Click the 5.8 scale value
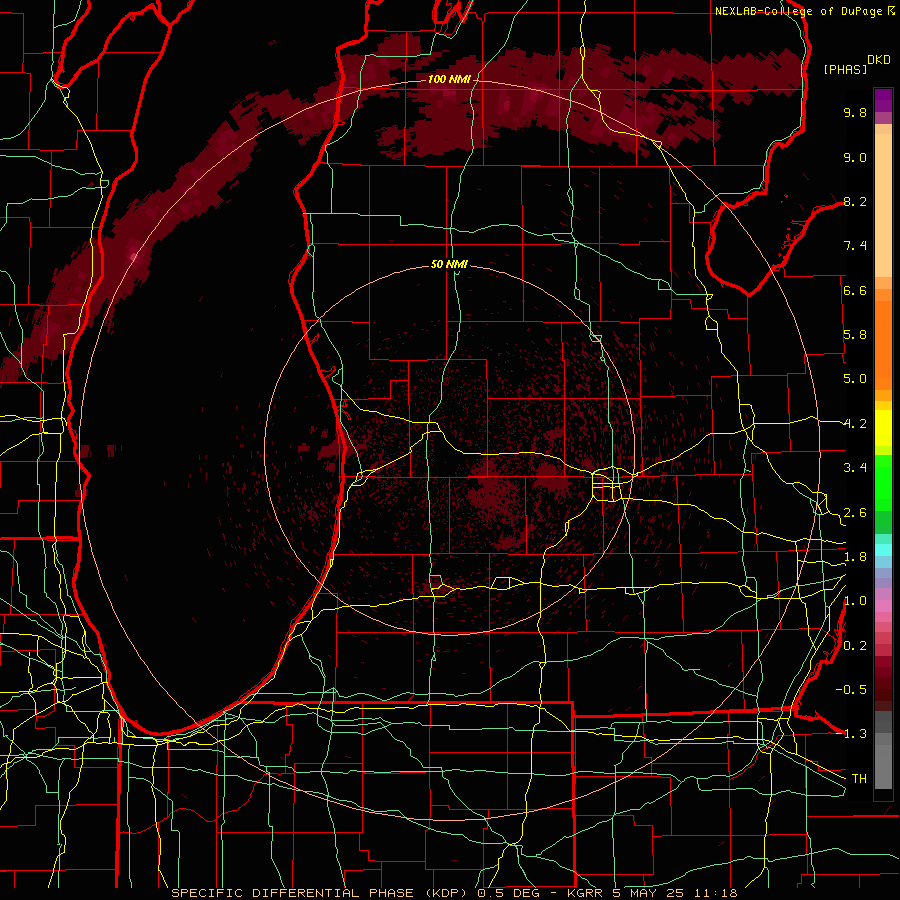 coord(855,335)
